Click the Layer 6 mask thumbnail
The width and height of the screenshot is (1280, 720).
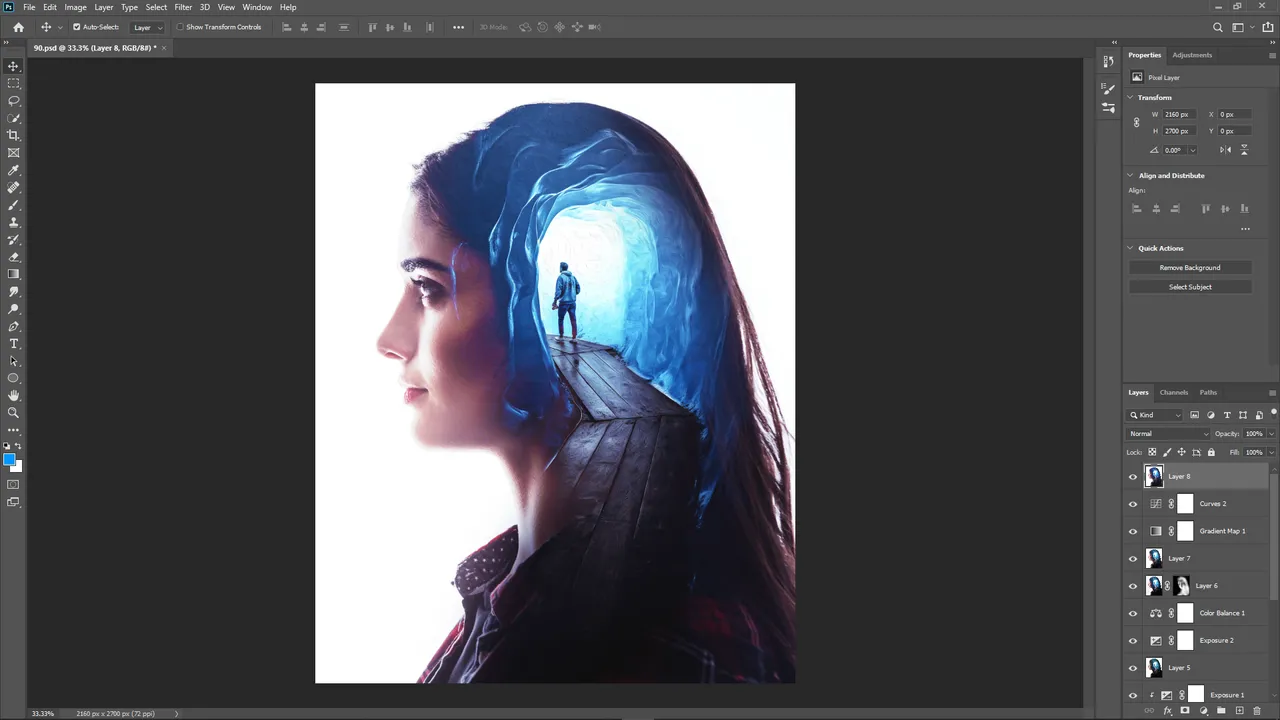[1181, 586]
